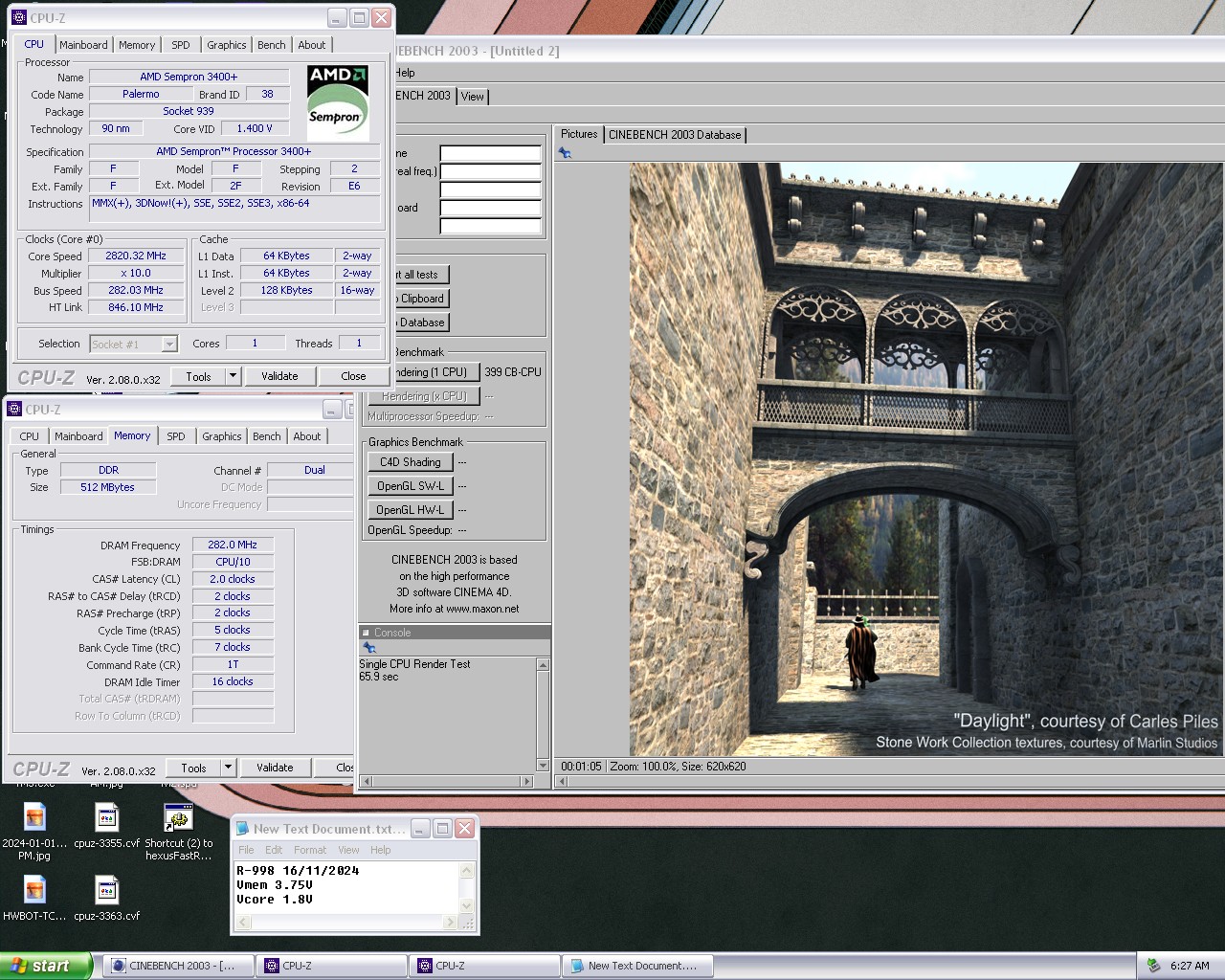Image resolution: width=1225 pixels, height=980 pixels.
Task: Click the Notepad vertical scroll up arrow
Action: click(467, 870)
